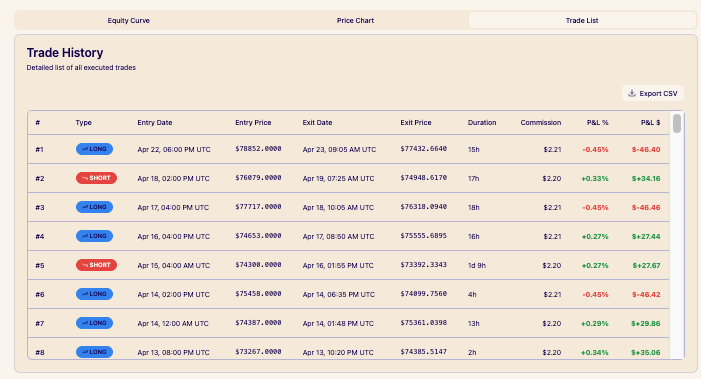This screenshot has width=701, height=379.
Task: Click exit price $75361.0398
Action: (423, 323)
